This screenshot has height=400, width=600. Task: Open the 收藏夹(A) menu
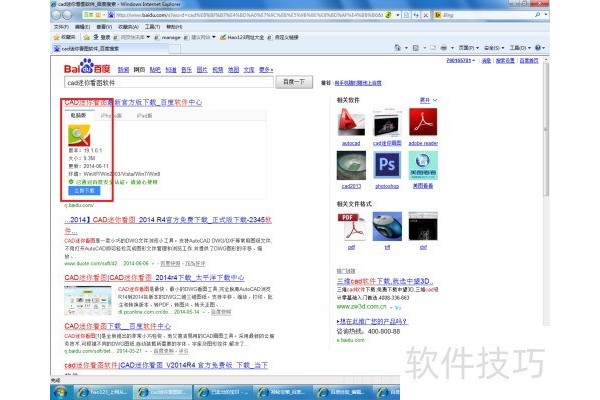128,27
